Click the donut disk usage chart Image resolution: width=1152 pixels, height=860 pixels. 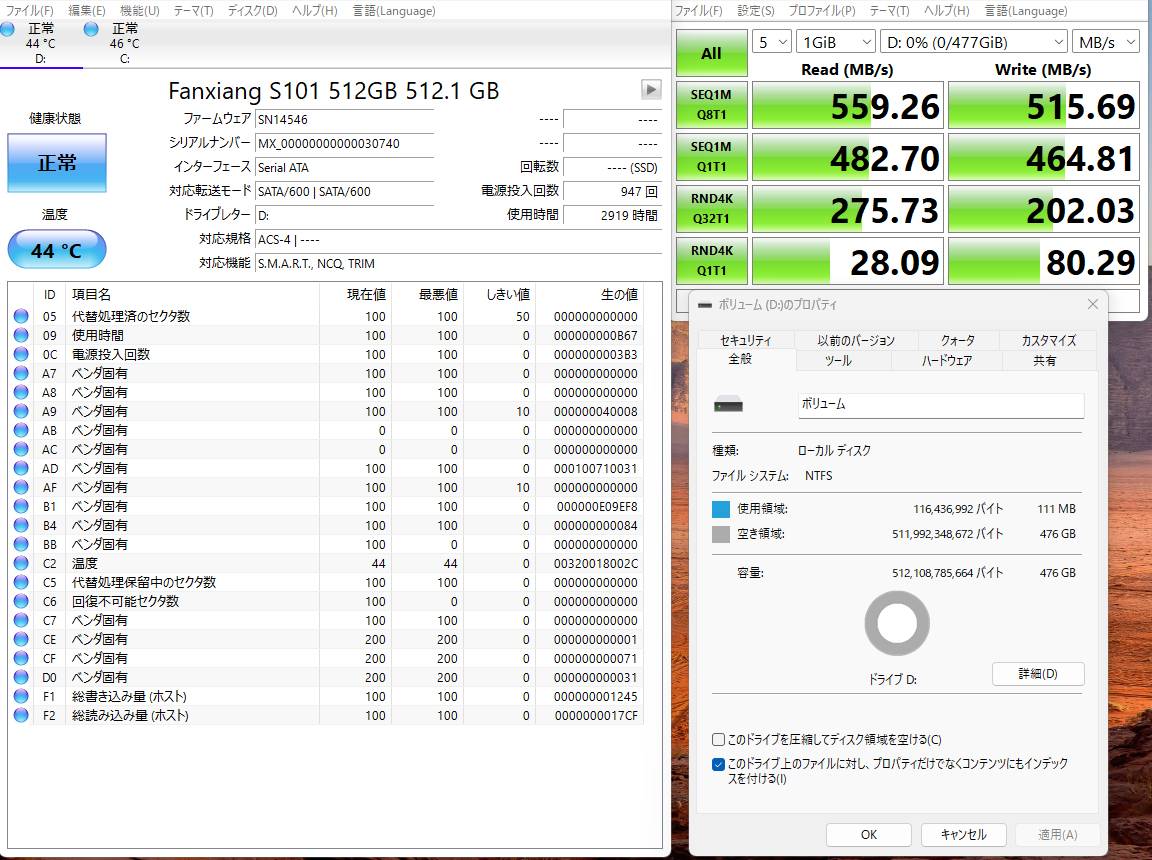(x=897, y=624)
